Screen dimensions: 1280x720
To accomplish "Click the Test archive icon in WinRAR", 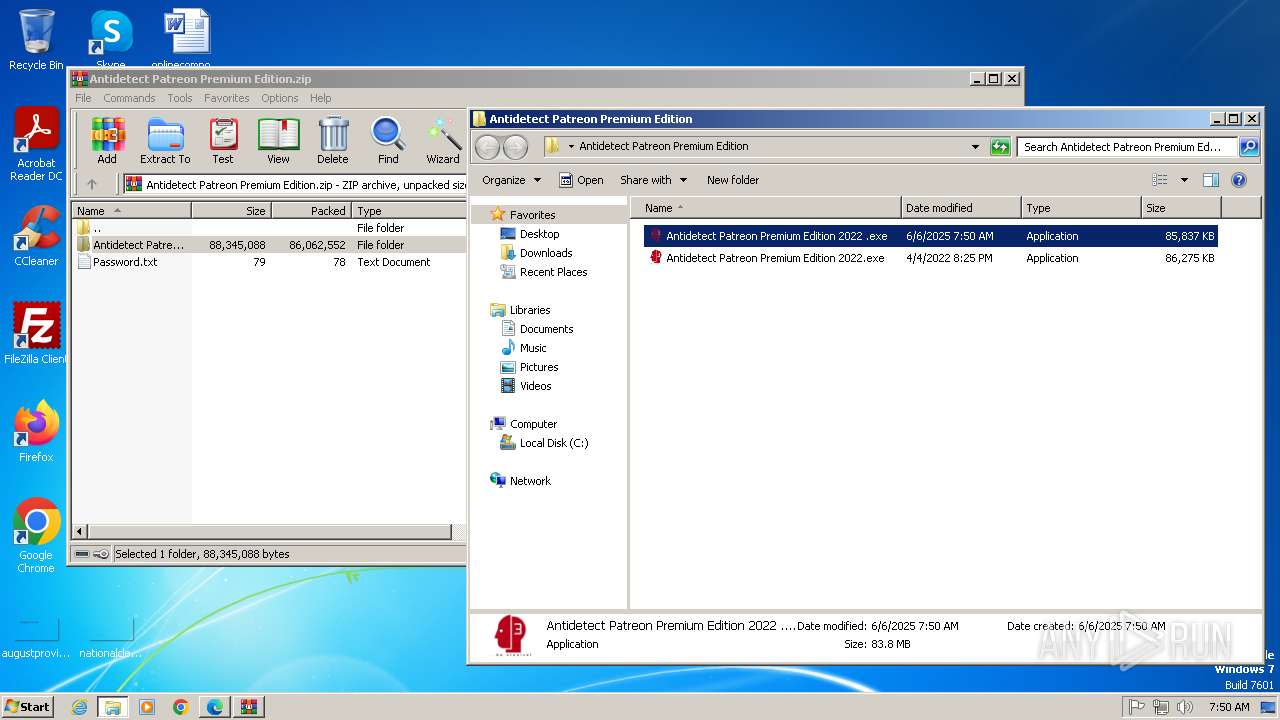I will 223,140.
